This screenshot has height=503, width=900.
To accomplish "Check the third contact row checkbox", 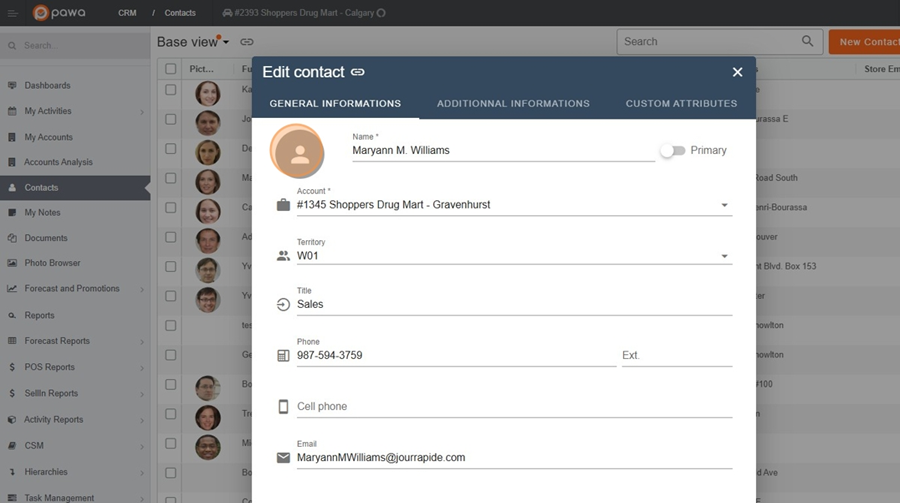I will coord(170,149).
